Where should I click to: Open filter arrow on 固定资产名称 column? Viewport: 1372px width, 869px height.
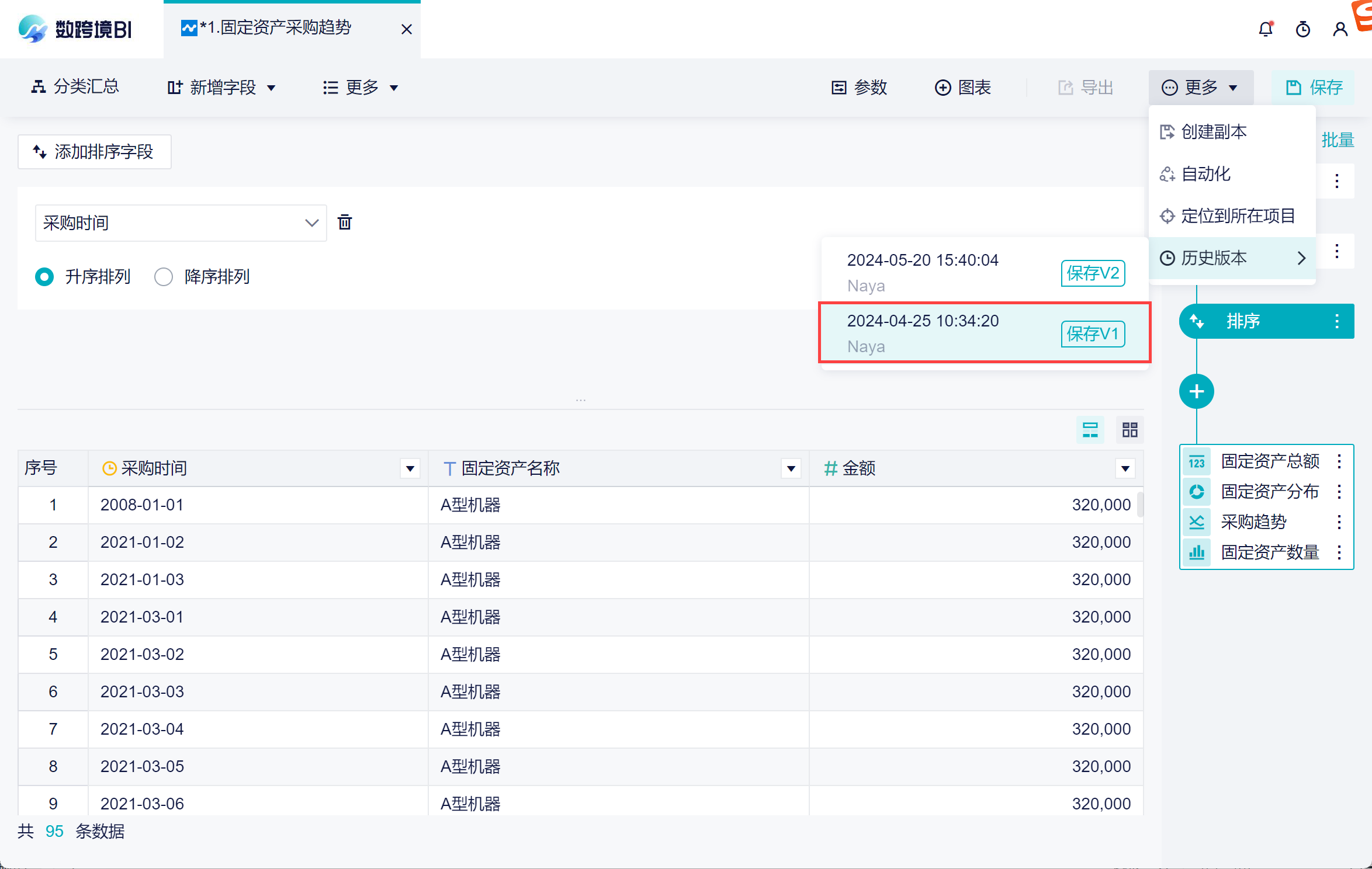tap(791, 468)
